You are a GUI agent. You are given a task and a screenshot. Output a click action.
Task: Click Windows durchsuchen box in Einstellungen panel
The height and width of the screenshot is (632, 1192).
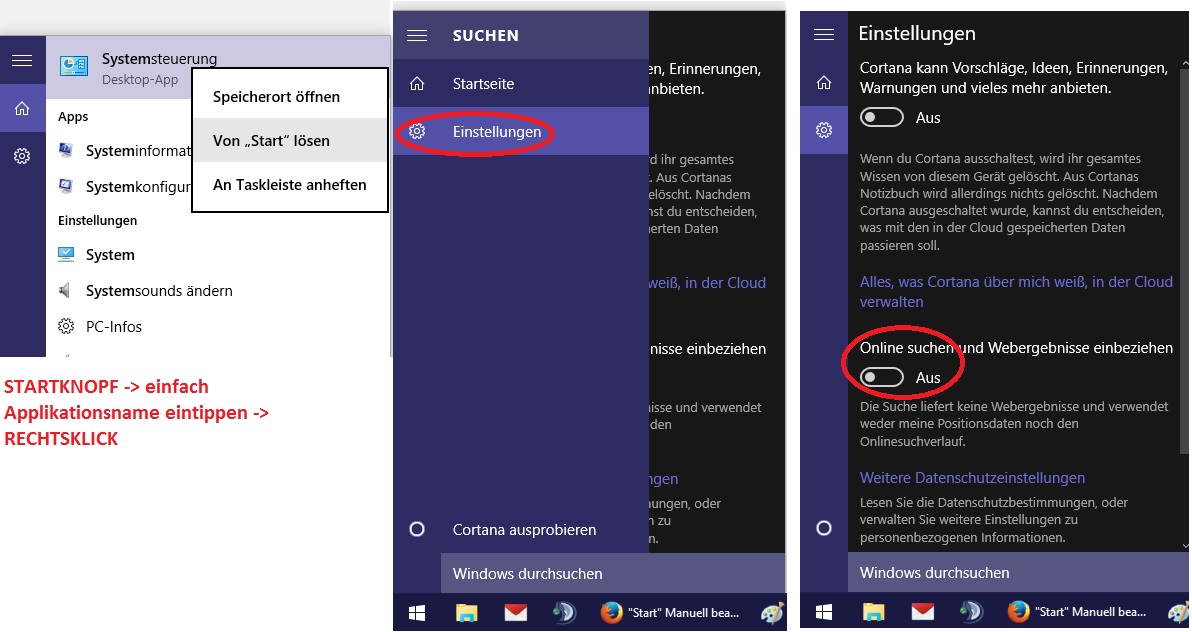(1018, 573)
